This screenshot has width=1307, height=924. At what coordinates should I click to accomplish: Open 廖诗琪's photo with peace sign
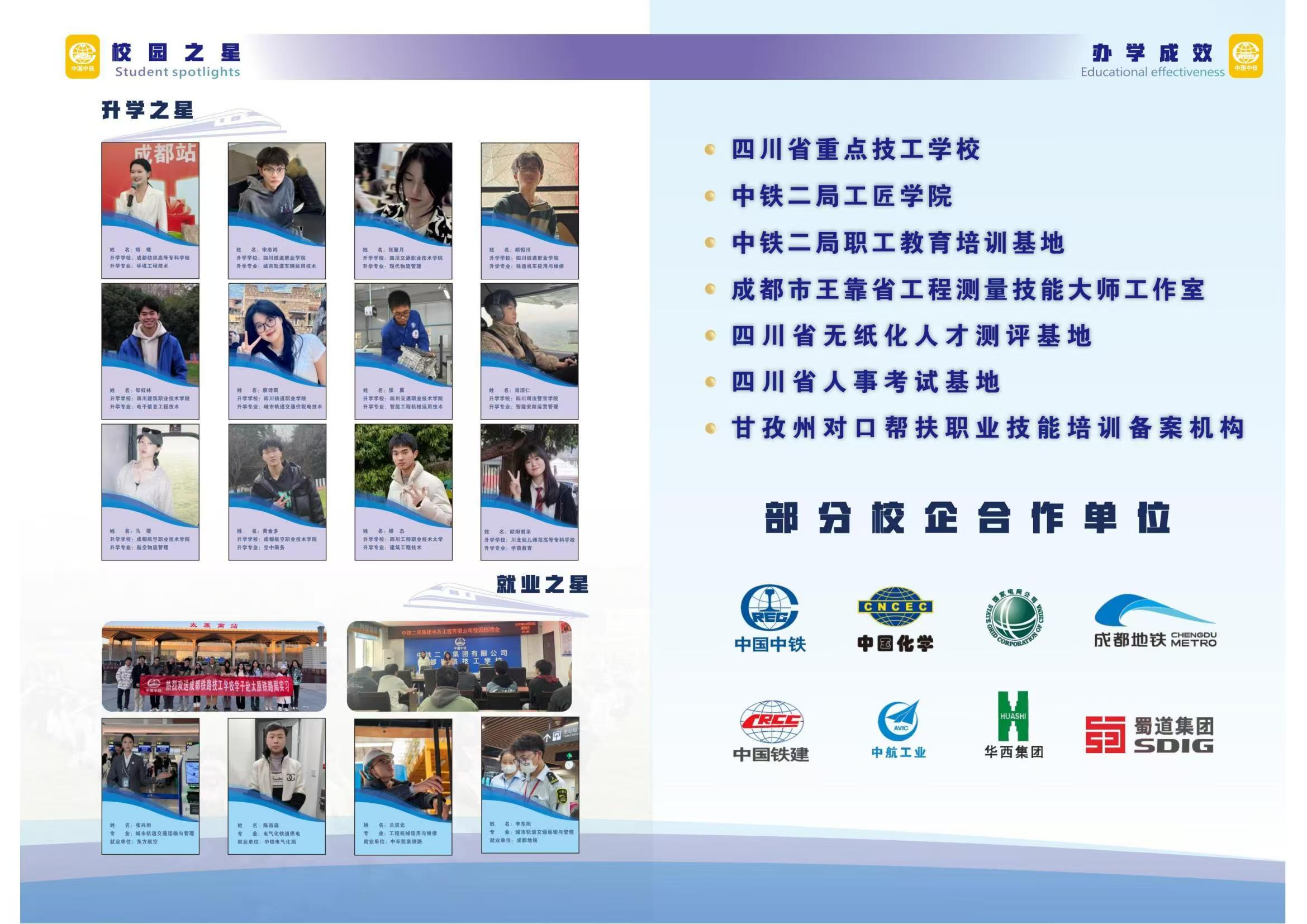pos(277,335)
